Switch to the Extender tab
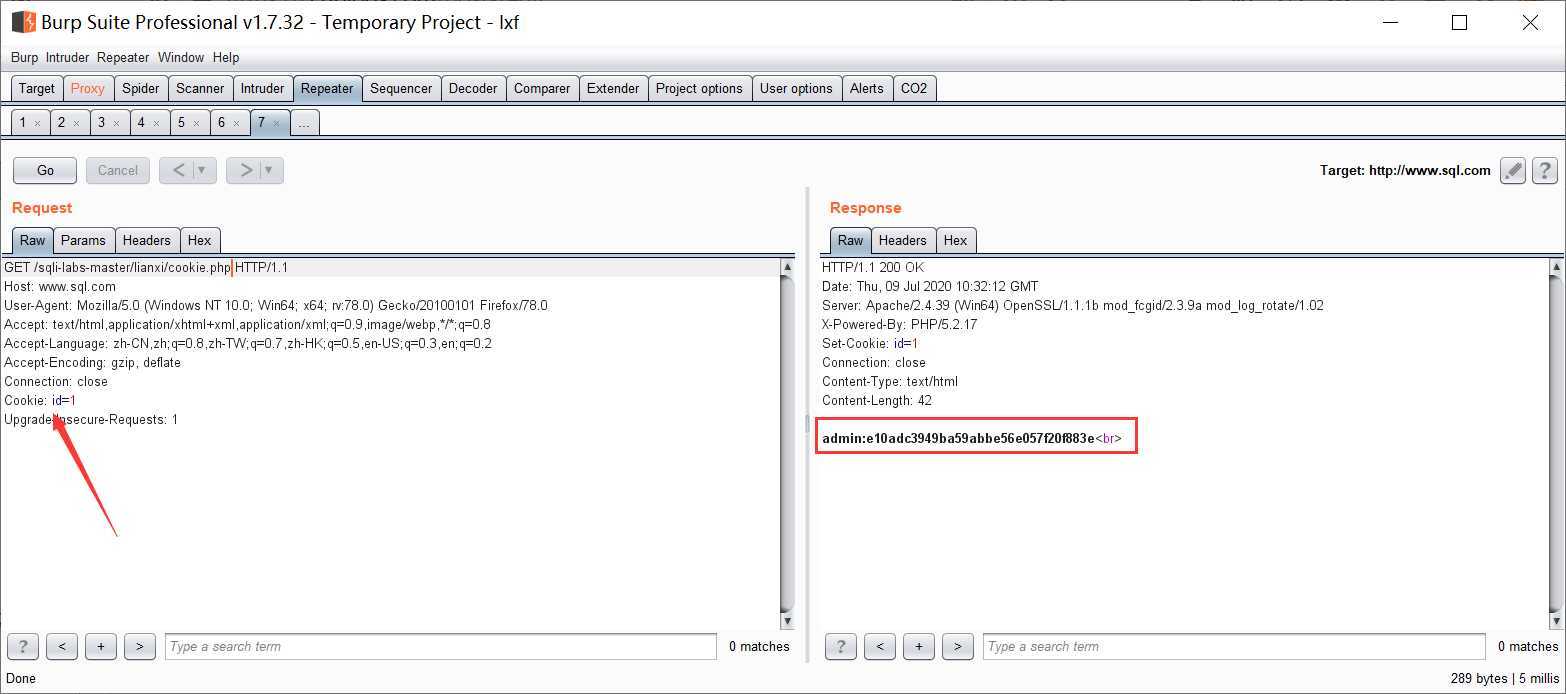Image resolution: width=1566 pixels, height=694 pixels. [x=613, y=88]
